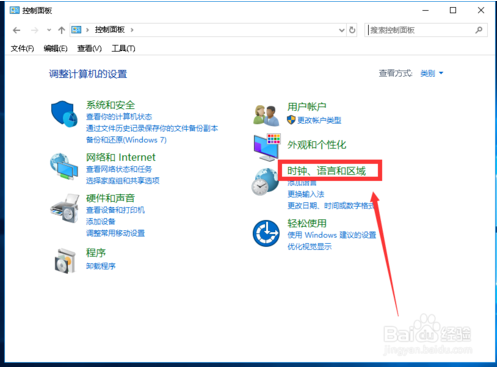
Task: Click 添加设备 link
Action: [101, 222]
